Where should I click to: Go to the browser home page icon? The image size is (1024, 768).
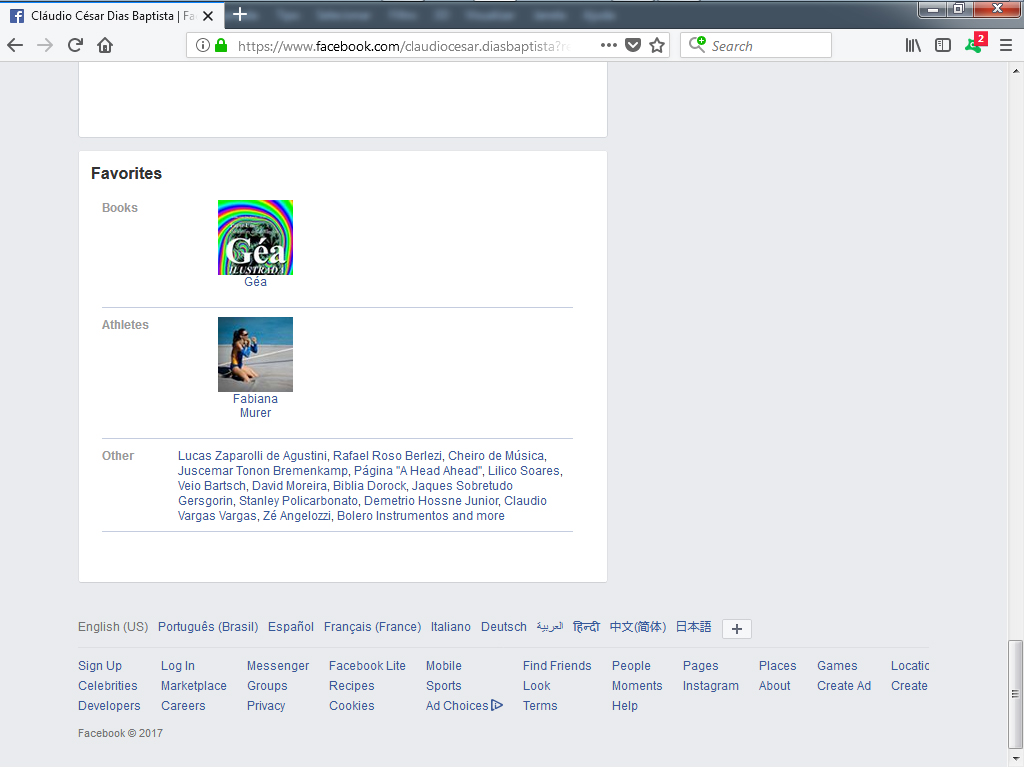click(105, 45)
